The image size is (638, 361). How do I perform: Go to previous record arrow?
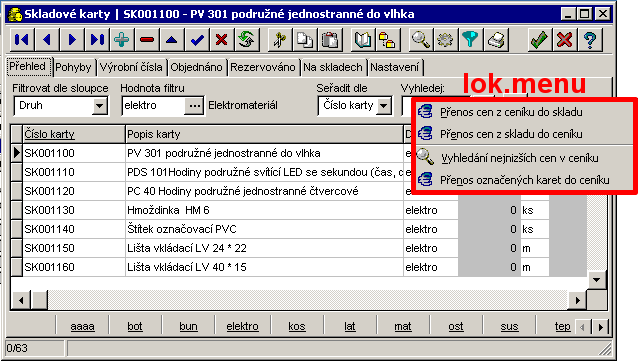pyautogui.click(x=47, y=40)
